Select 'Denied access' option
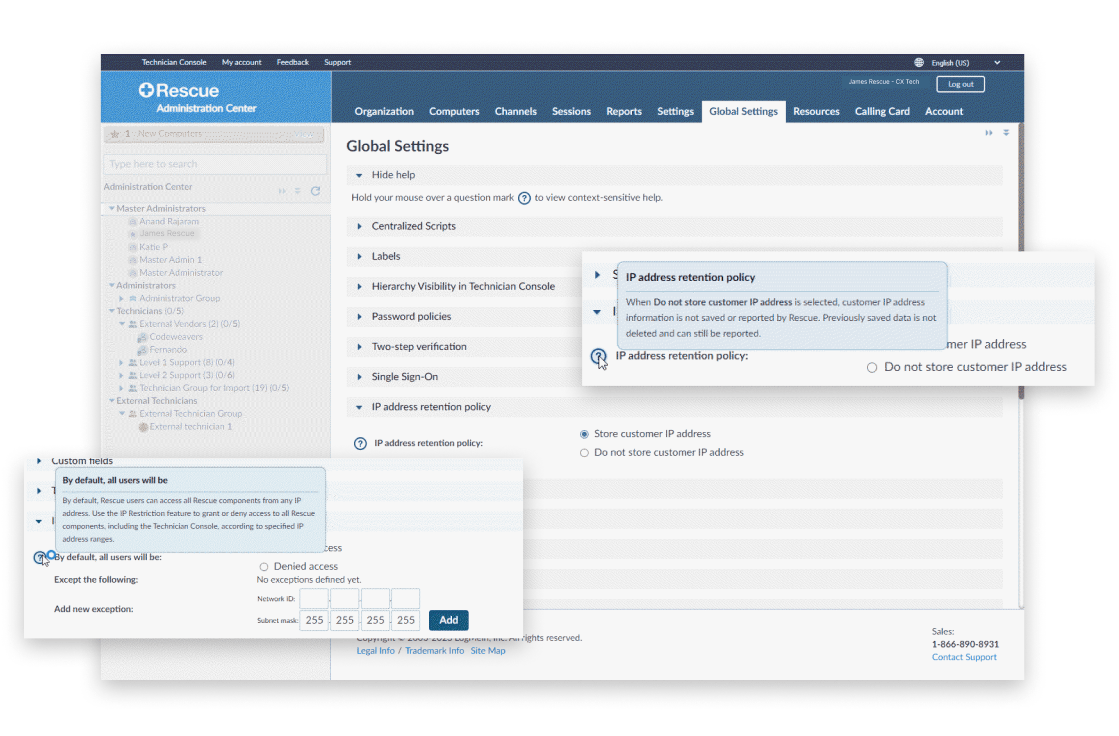Screen dimensions: 1119x736 click(x=262, y=566)
